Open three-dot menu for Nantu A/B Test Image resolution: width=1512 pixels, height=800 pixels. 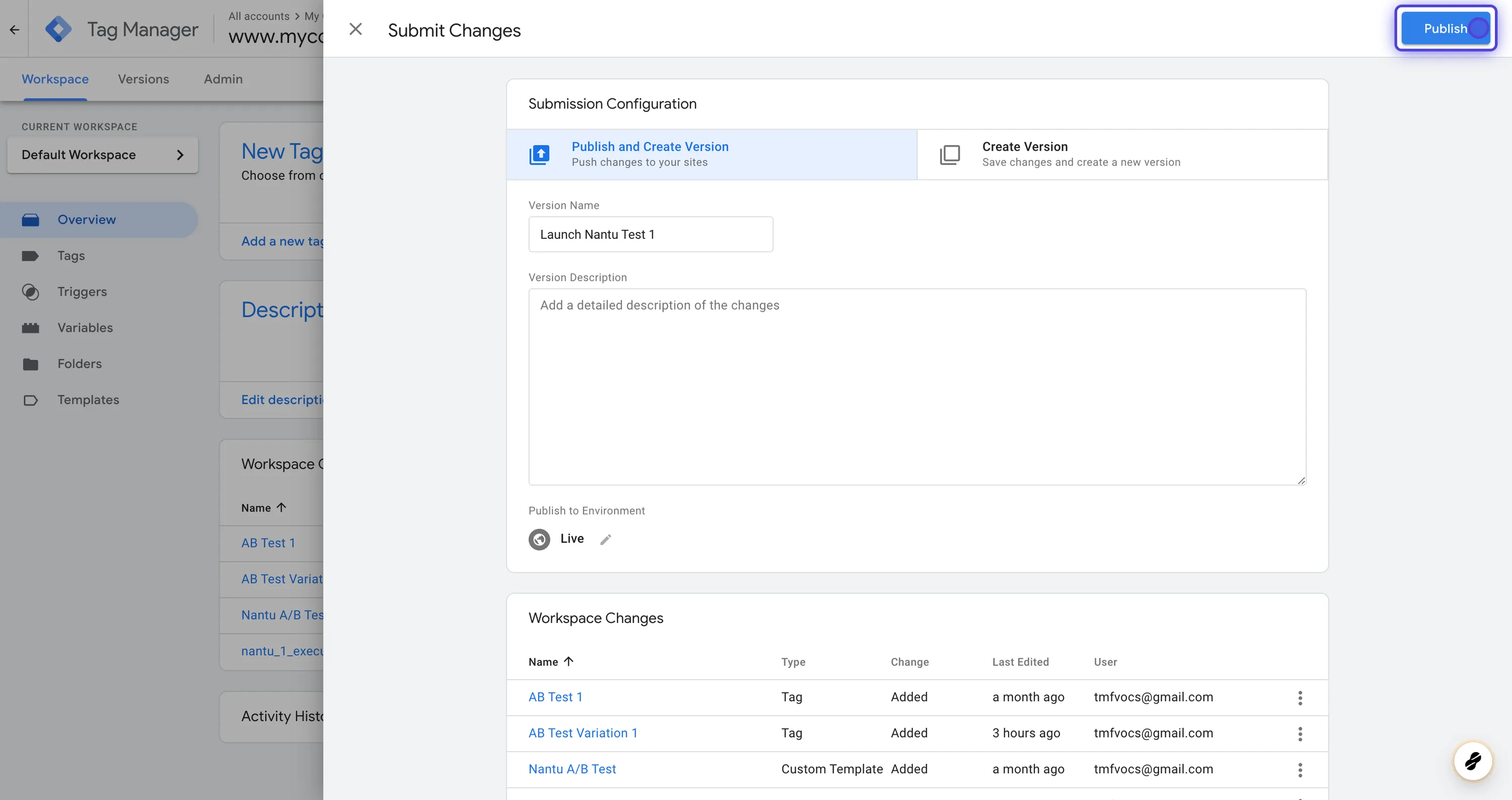1300,769
